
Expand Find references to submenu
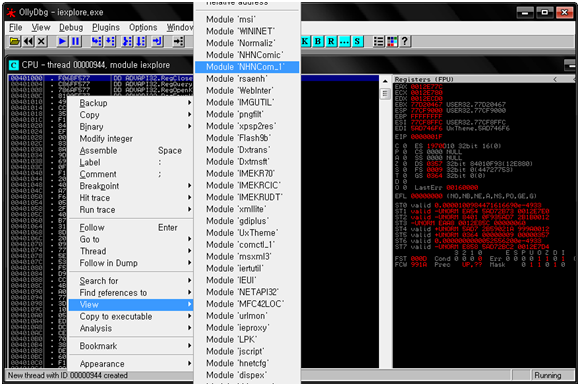(x=131, y=292)
